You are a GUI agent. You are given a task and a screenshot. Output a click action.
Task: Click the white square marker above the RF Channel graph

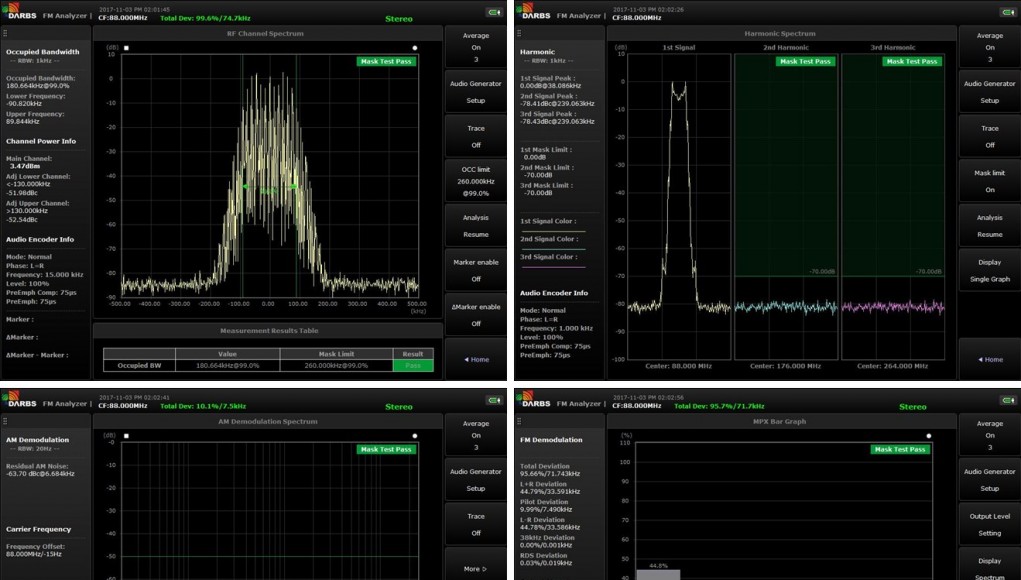(x=126, y=47)
